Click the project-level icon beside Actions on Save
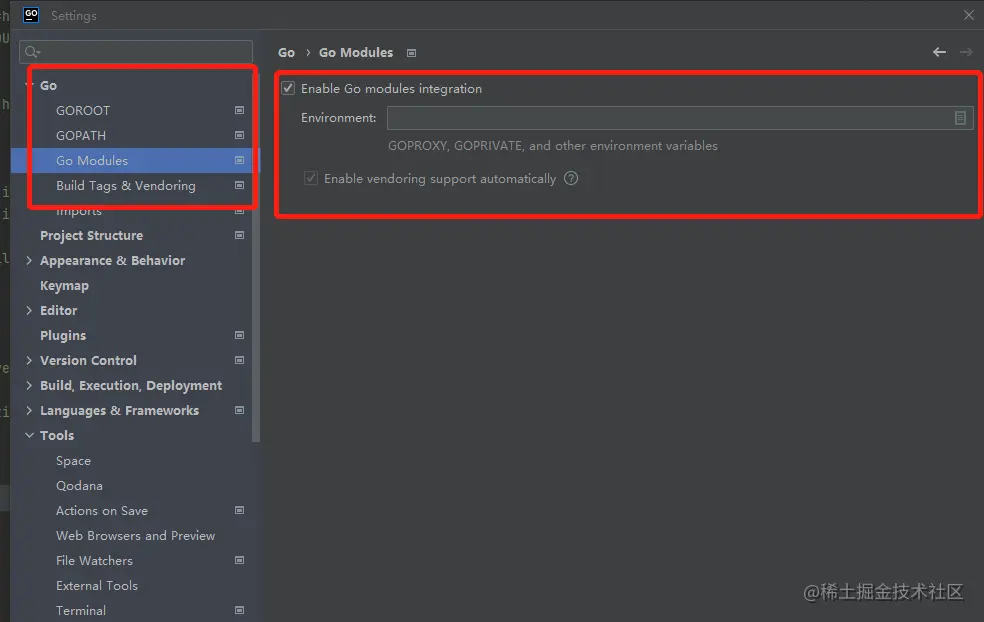984x622 pixels. [239, 510]
